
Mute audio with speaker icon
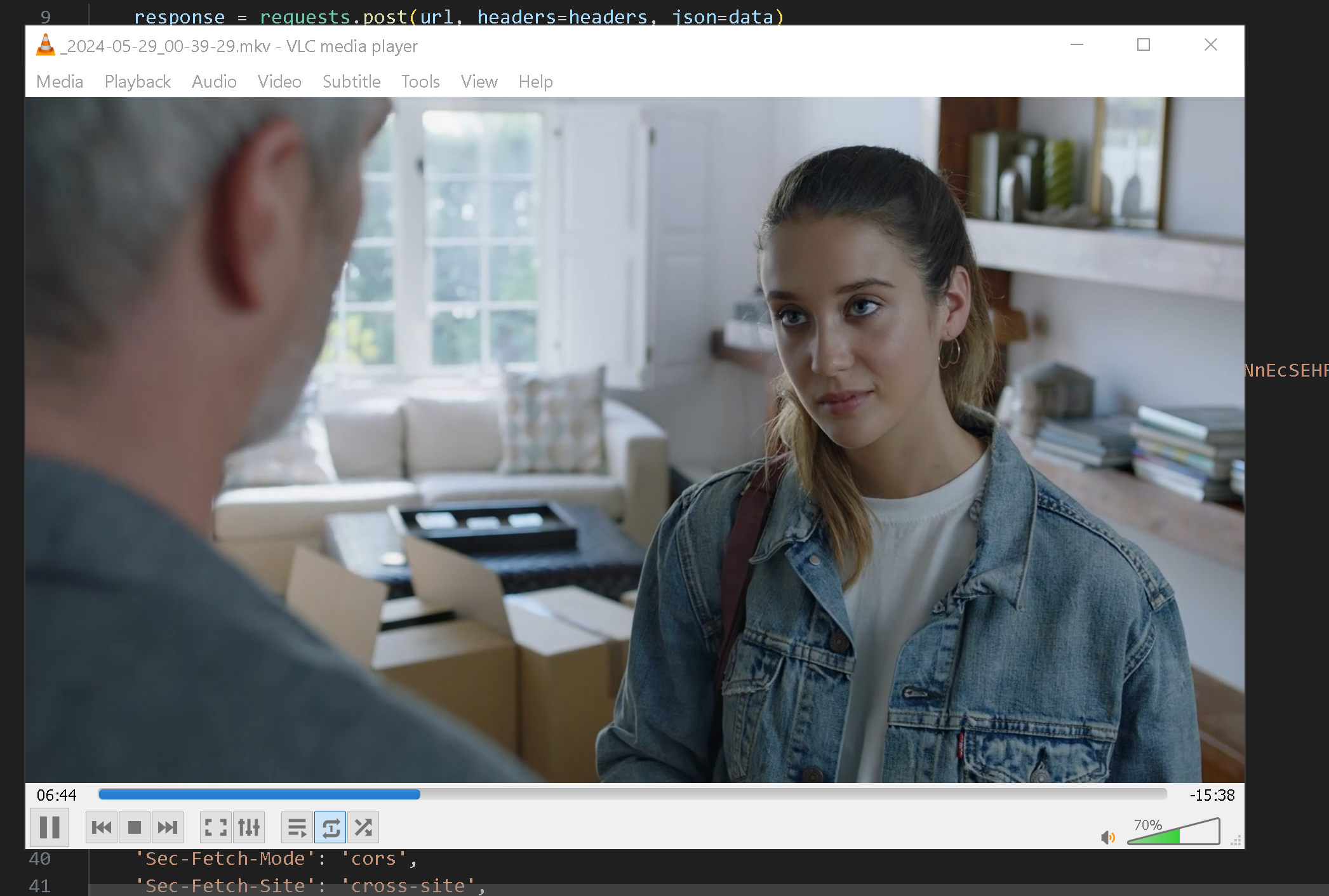click(x=1108, y=838)
